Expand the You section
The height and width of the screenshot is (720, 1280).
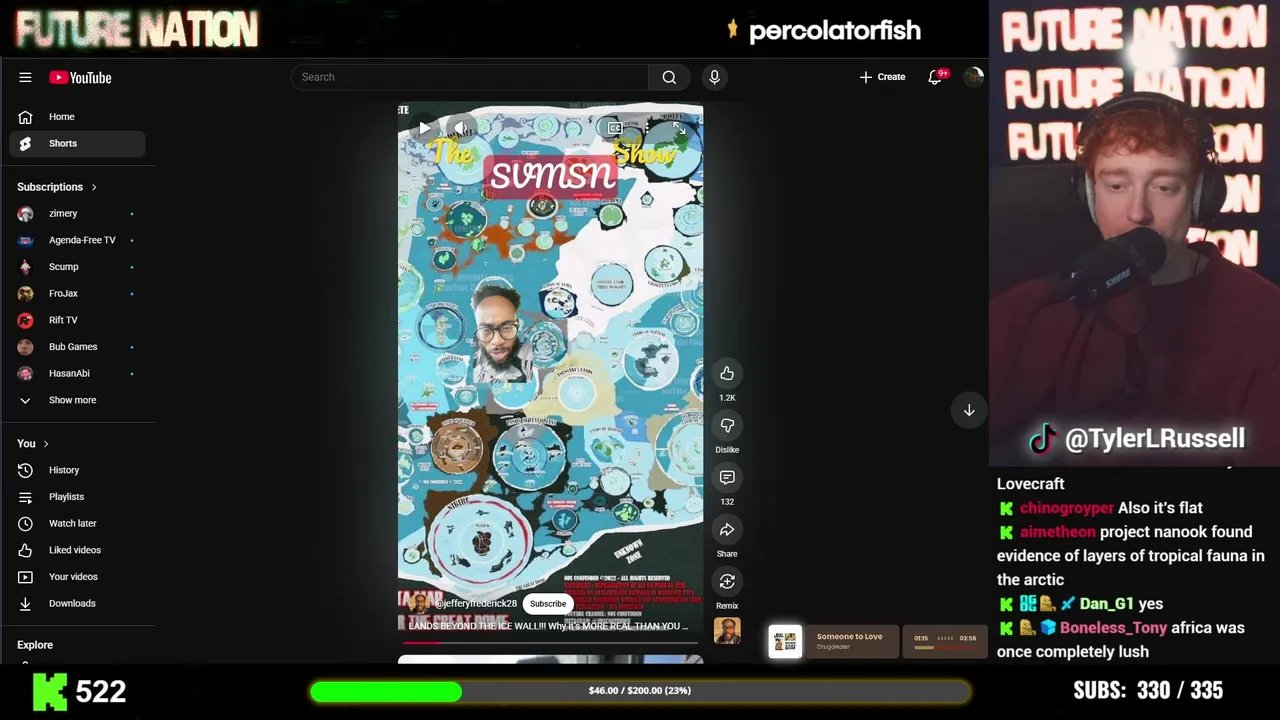click(x=33, y=444)
